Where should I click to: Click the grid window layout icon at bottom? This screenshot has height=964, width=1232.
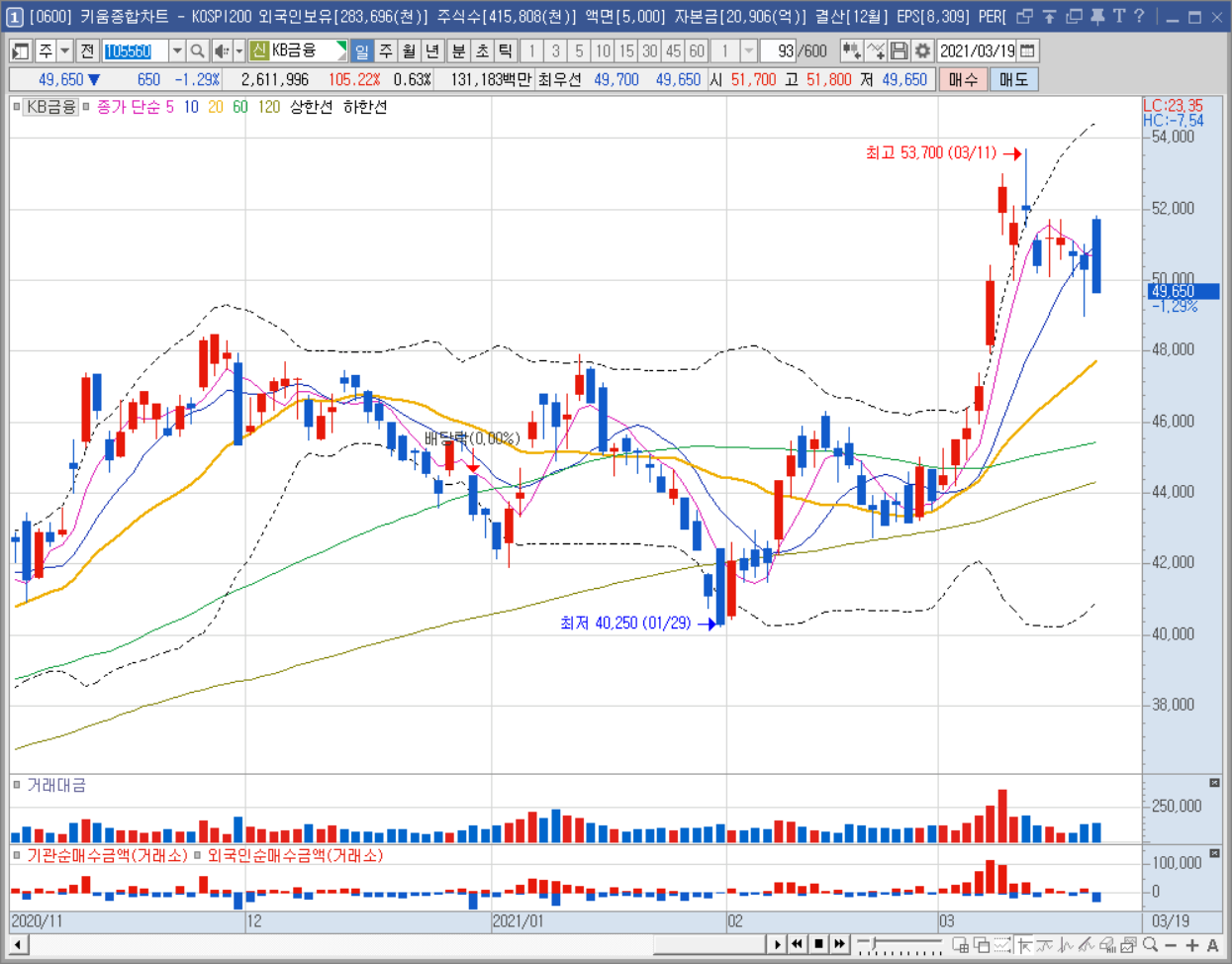pos(960,945)
